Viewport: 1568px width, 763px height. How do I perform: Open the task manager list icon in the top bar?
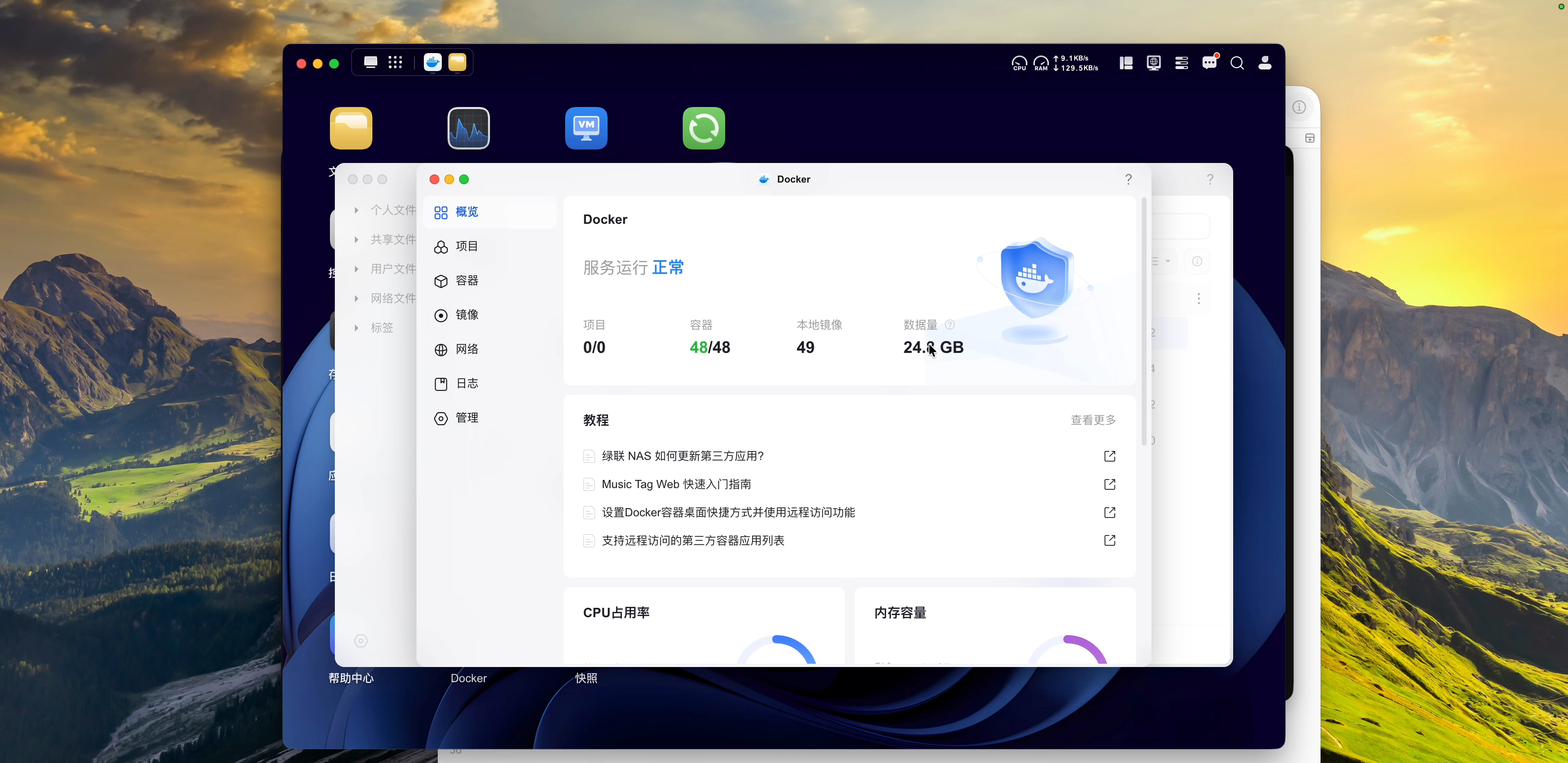pyautogui.click(x=1182, y=63)
